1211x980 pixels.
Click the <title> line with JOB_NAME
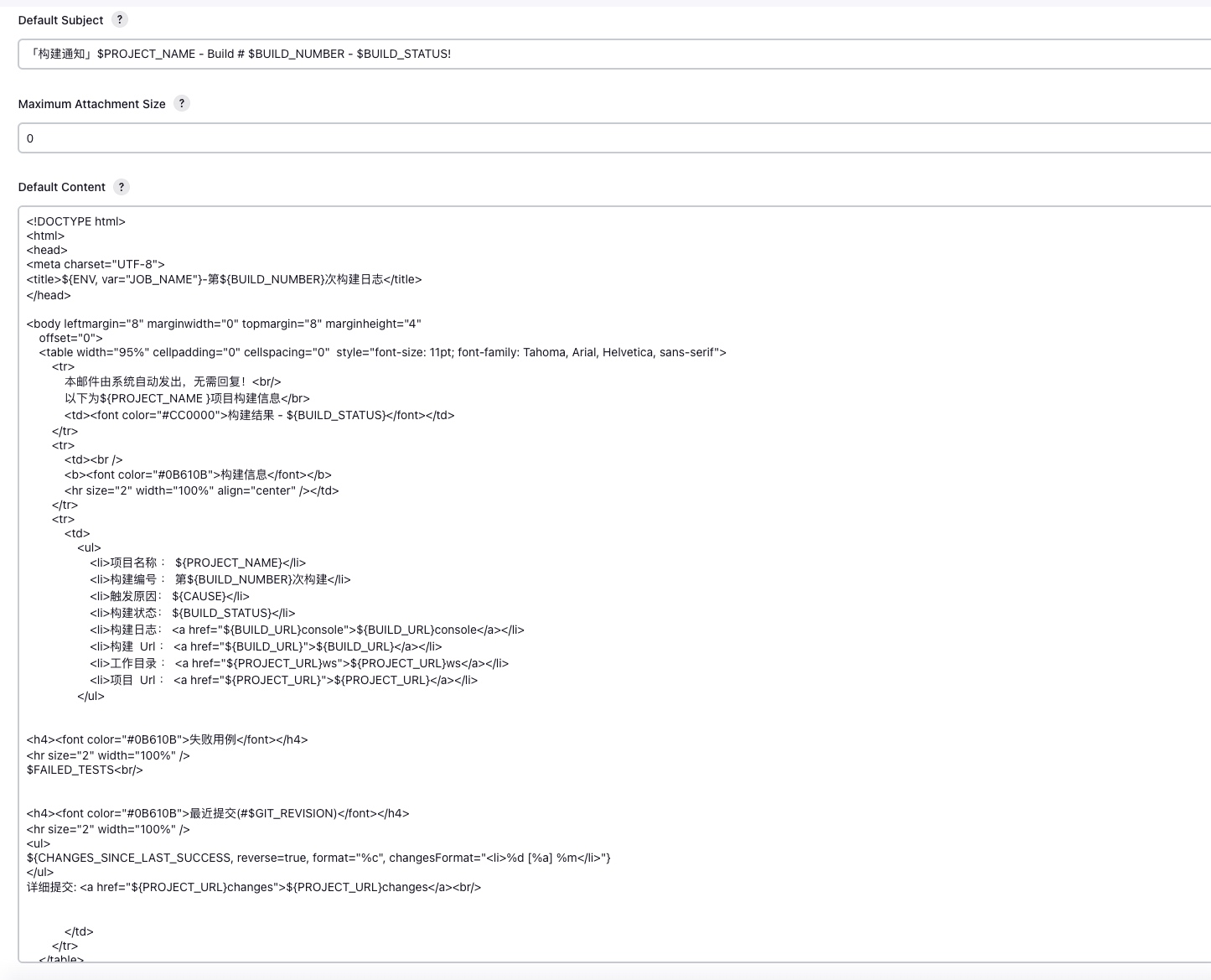click(225, 279)
